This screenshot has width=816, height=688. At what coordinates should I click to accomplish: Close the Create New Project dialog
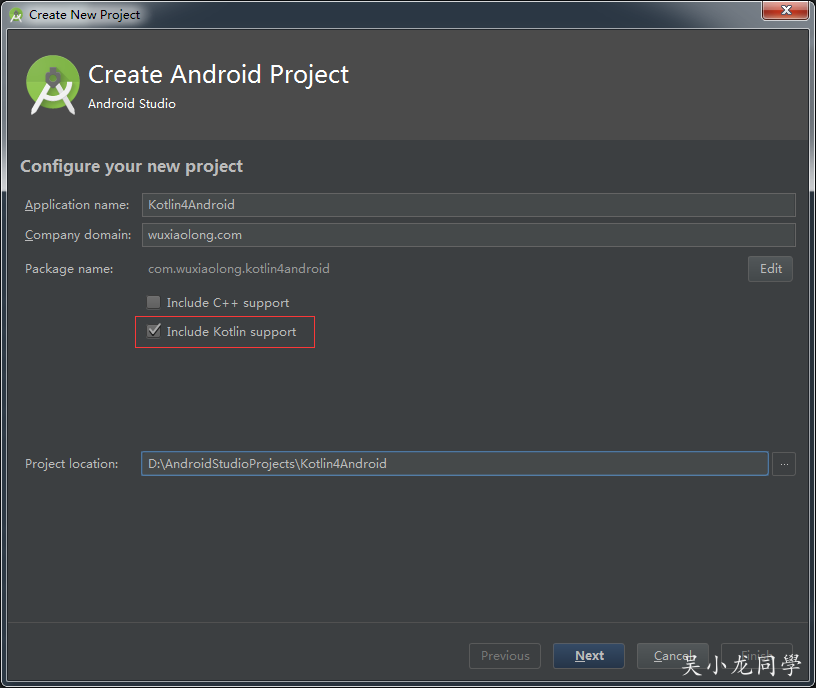pyautogui.click(x=786, y=10)
